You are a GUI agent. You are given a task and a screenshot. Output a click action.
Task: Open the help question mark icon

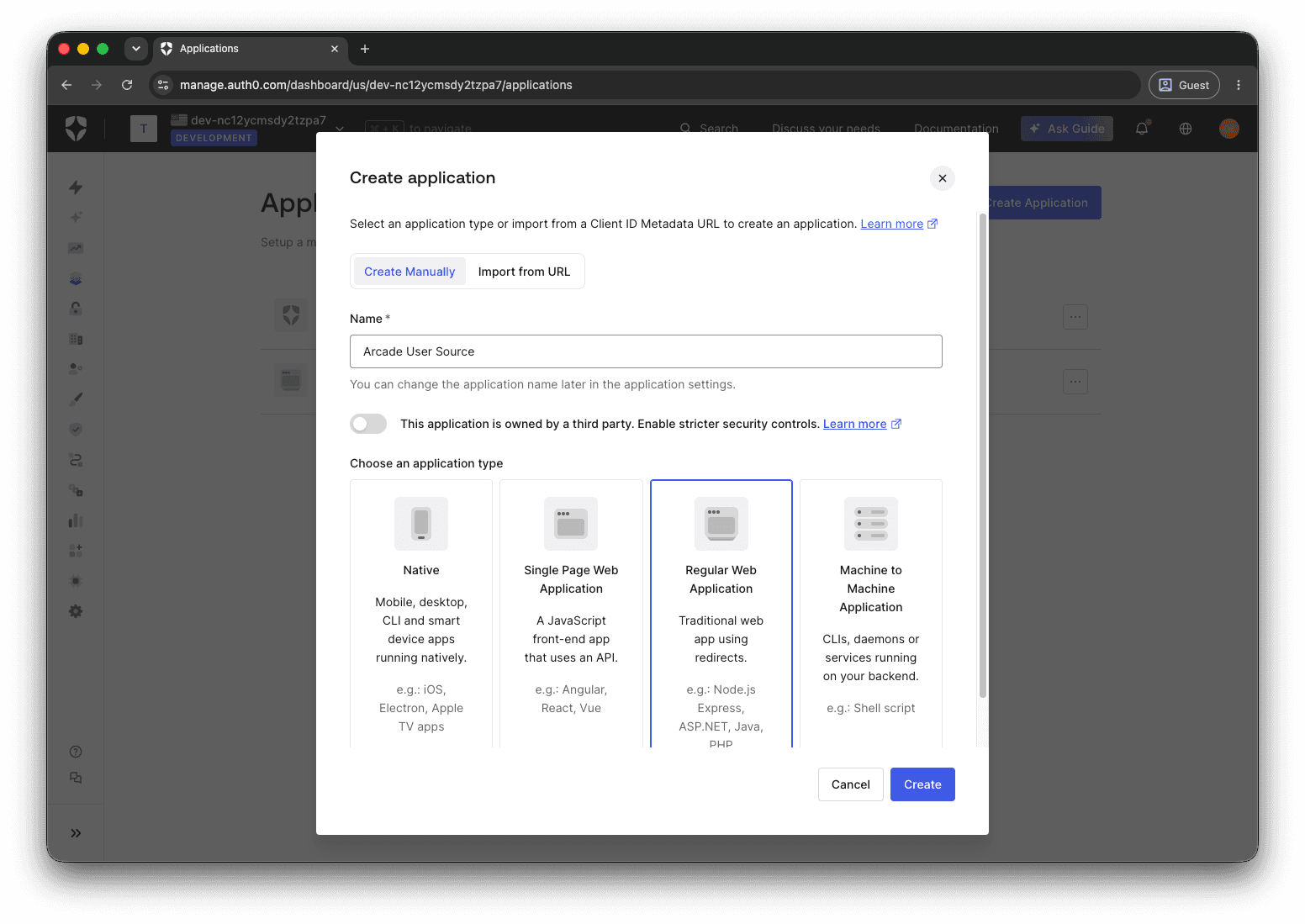(76, 752)
